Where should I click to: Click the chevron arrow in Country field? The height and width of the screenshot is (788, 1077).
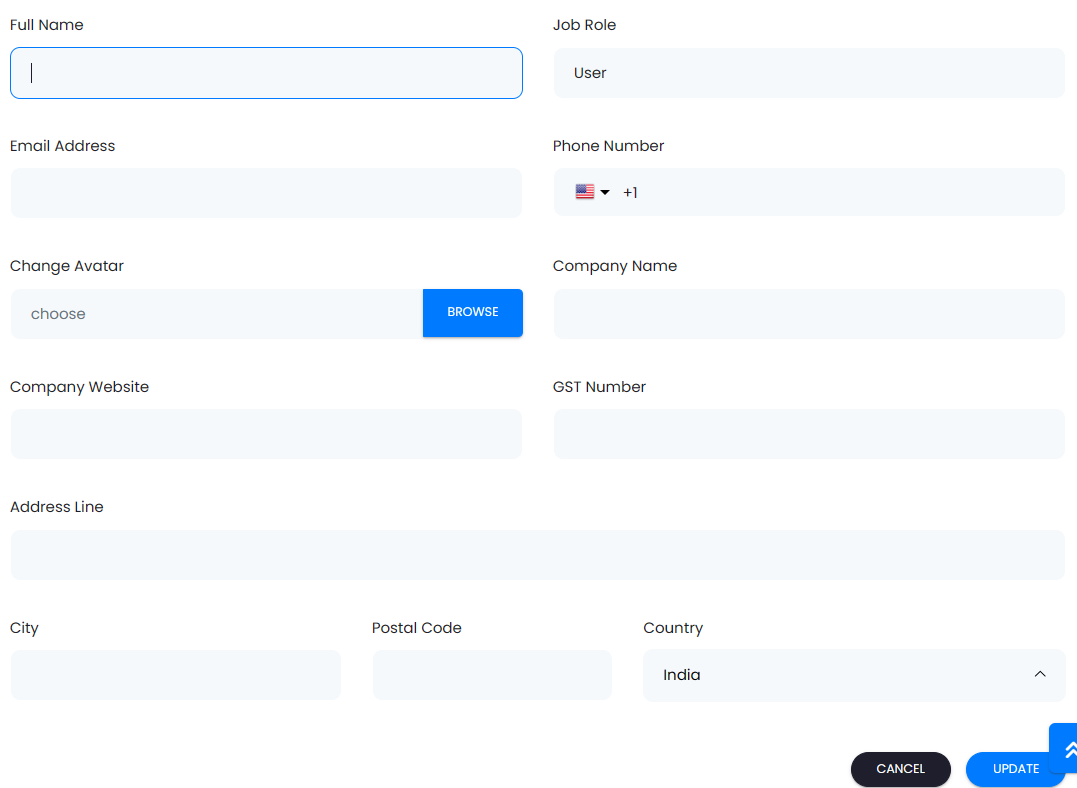tap(1040, 675)
